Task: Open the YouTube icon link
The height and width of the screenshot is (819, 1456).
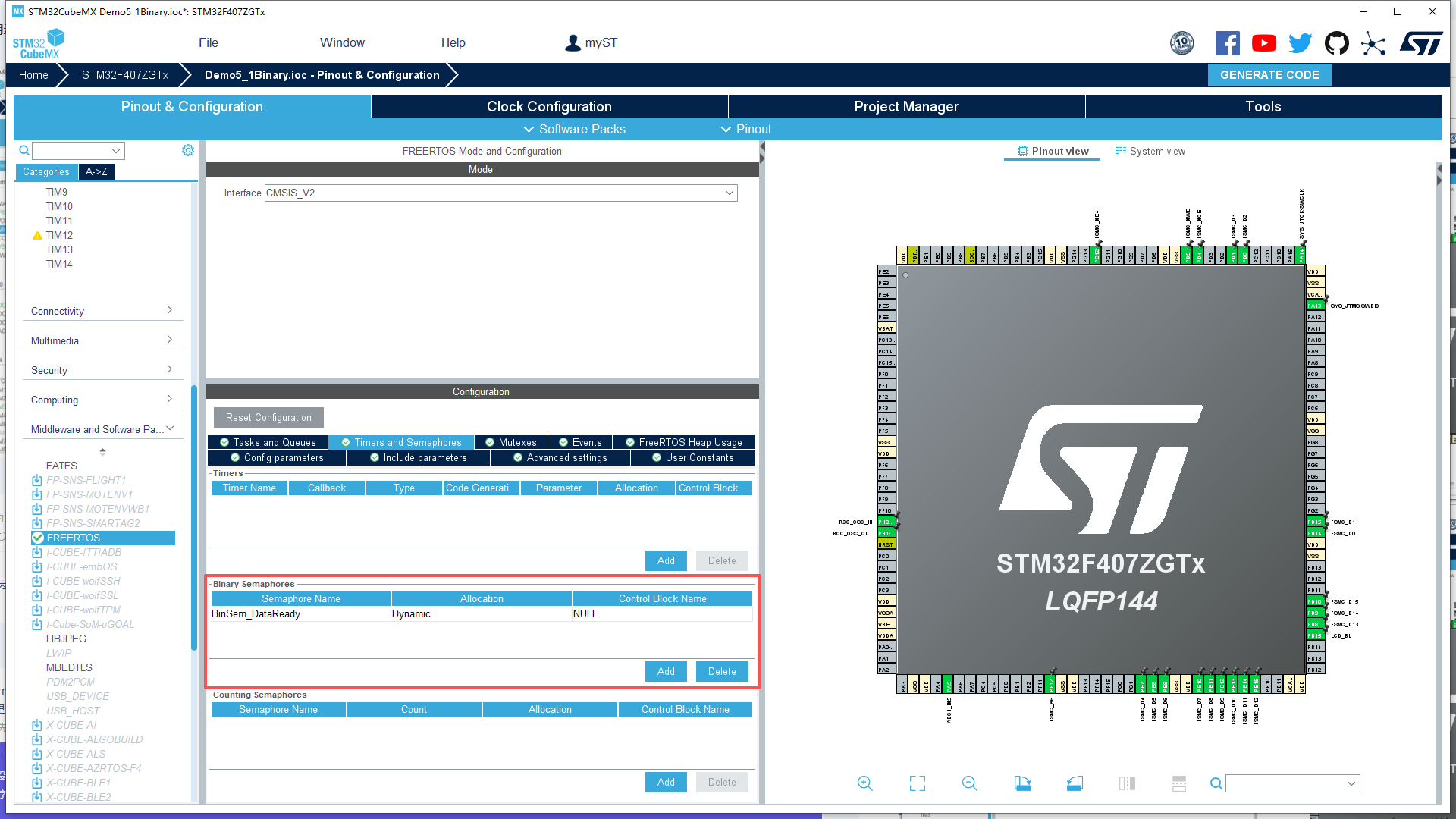Action: (x=1263, y=43)
